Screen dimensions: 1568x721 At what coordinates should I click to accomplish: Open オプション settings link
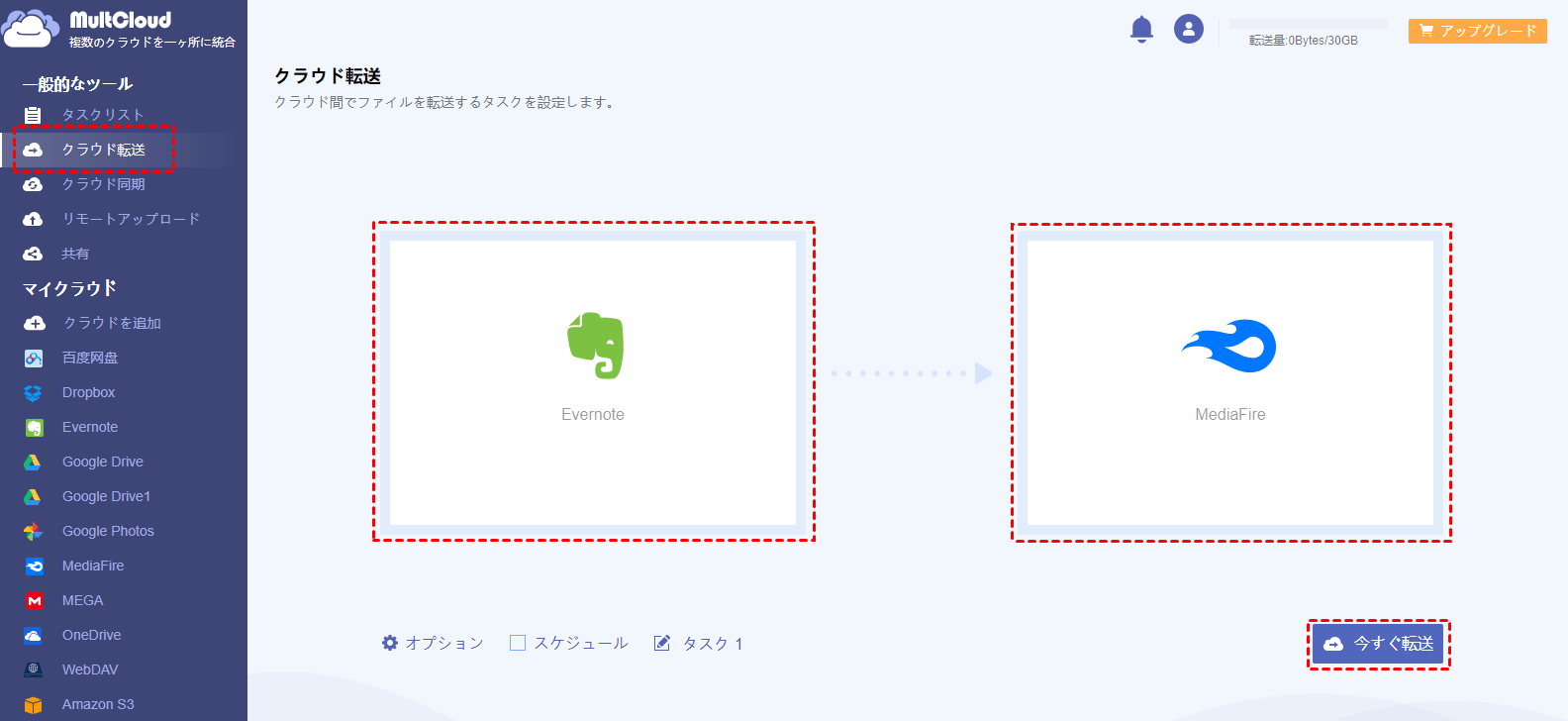(x=444, y=643)
